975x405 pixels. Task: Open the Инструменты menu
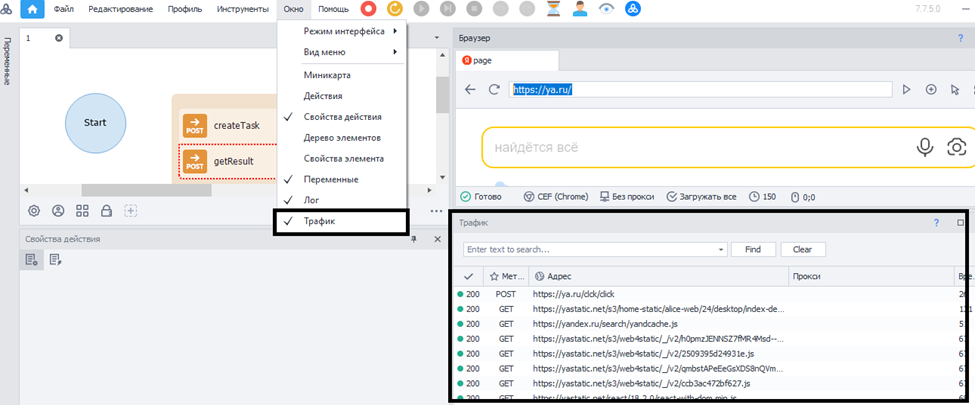coord(242,9)
